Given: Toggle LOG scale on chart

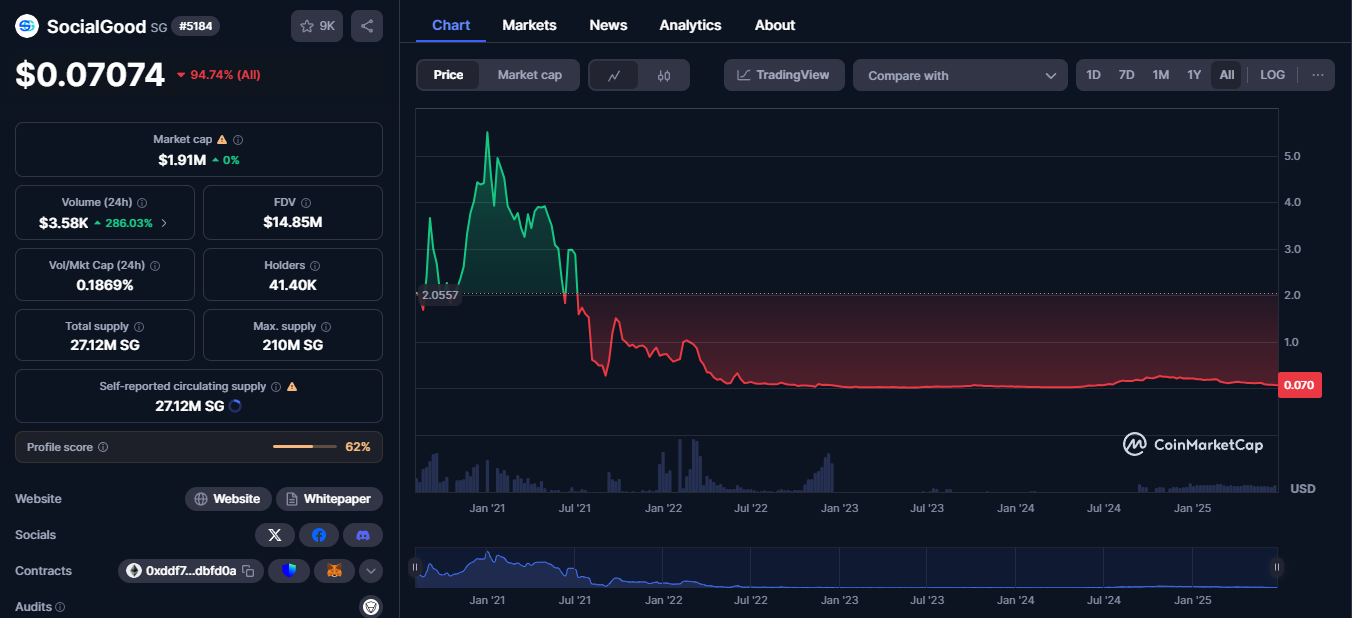Looking at the screenshot, I should point(1272,75).
